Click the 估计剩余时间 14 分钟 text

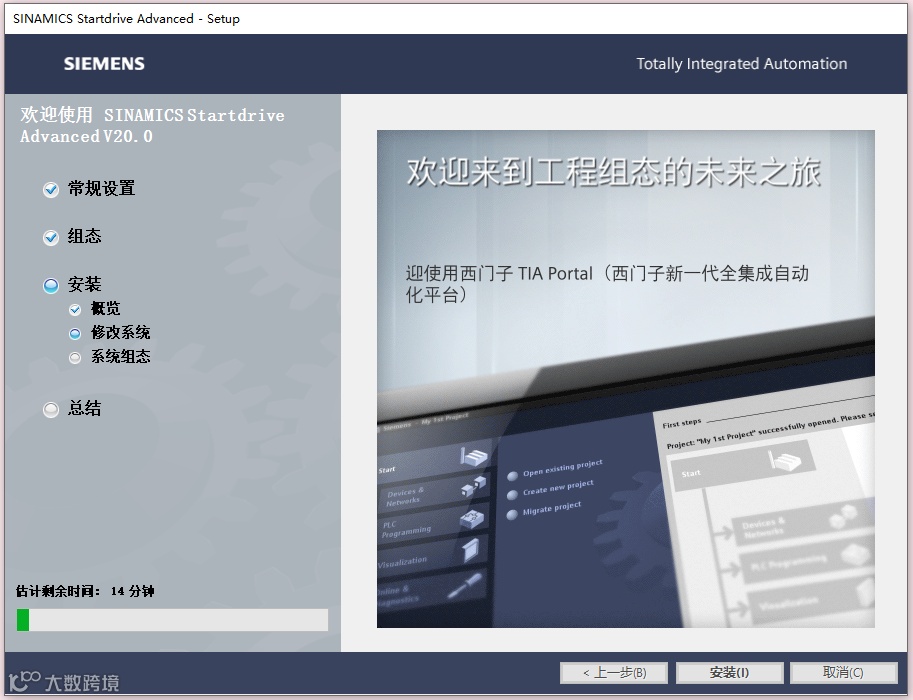pyautogui.click(x=85, y=591)
